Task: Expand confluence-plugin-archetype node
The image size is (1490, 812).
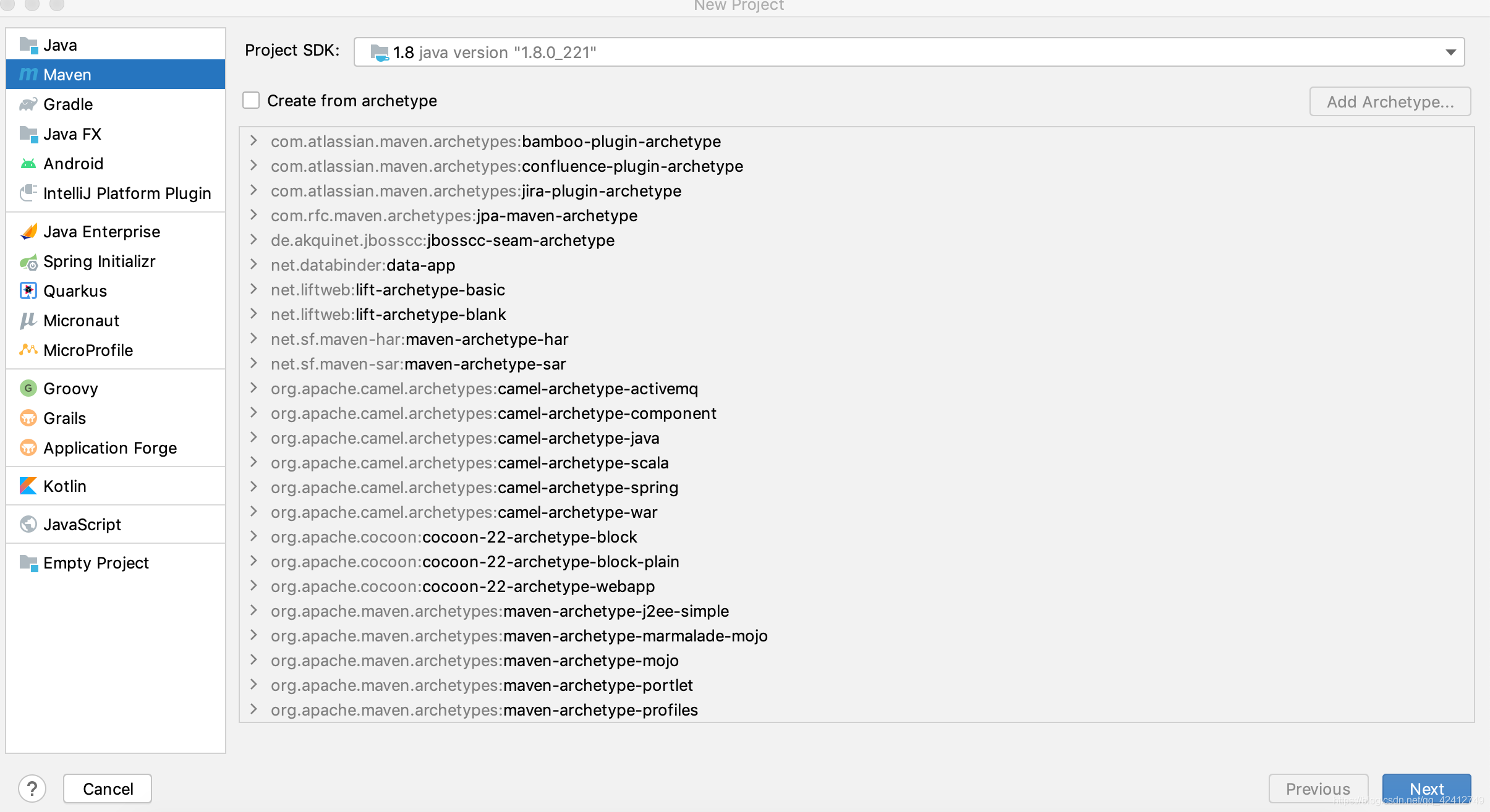Action: click(253, 166)
